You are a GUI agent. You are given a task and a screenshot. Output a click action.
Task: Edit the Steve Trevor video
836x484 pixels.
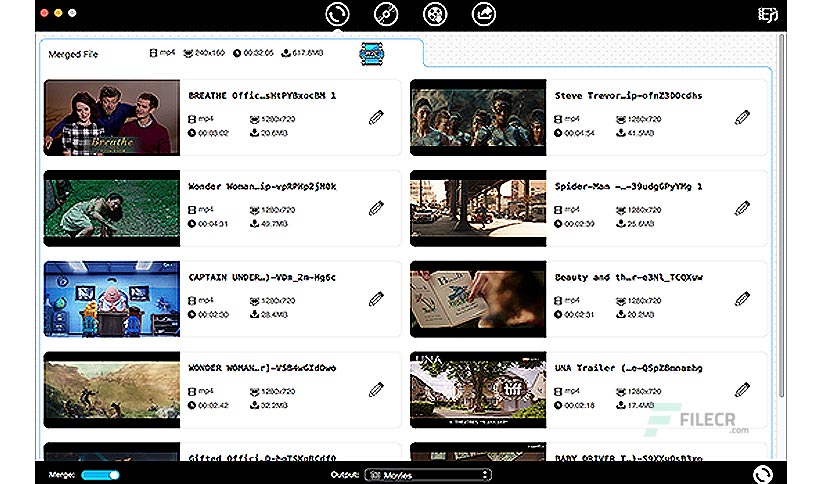point(742,117)
